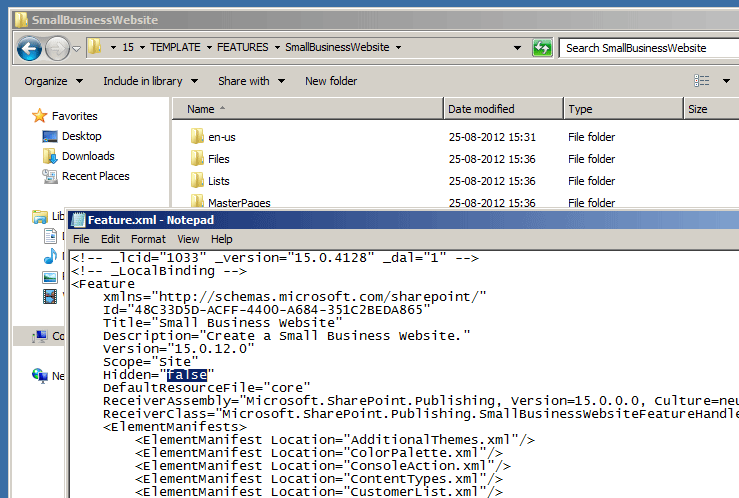The height and width of the screenshot is (498, 739).
Task: Open Recent Places in Favorites
Action: [96, 176]
